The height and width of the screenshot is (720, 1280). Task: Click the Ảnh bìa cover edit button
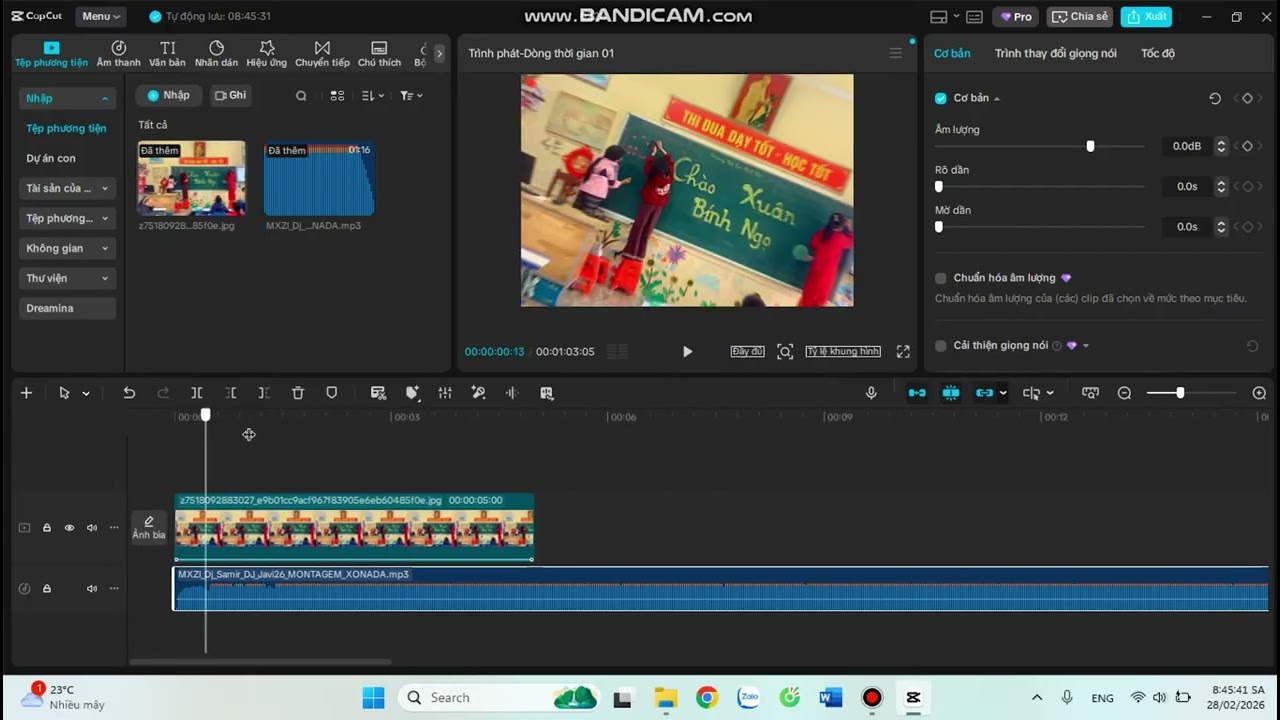pos(149,527)
